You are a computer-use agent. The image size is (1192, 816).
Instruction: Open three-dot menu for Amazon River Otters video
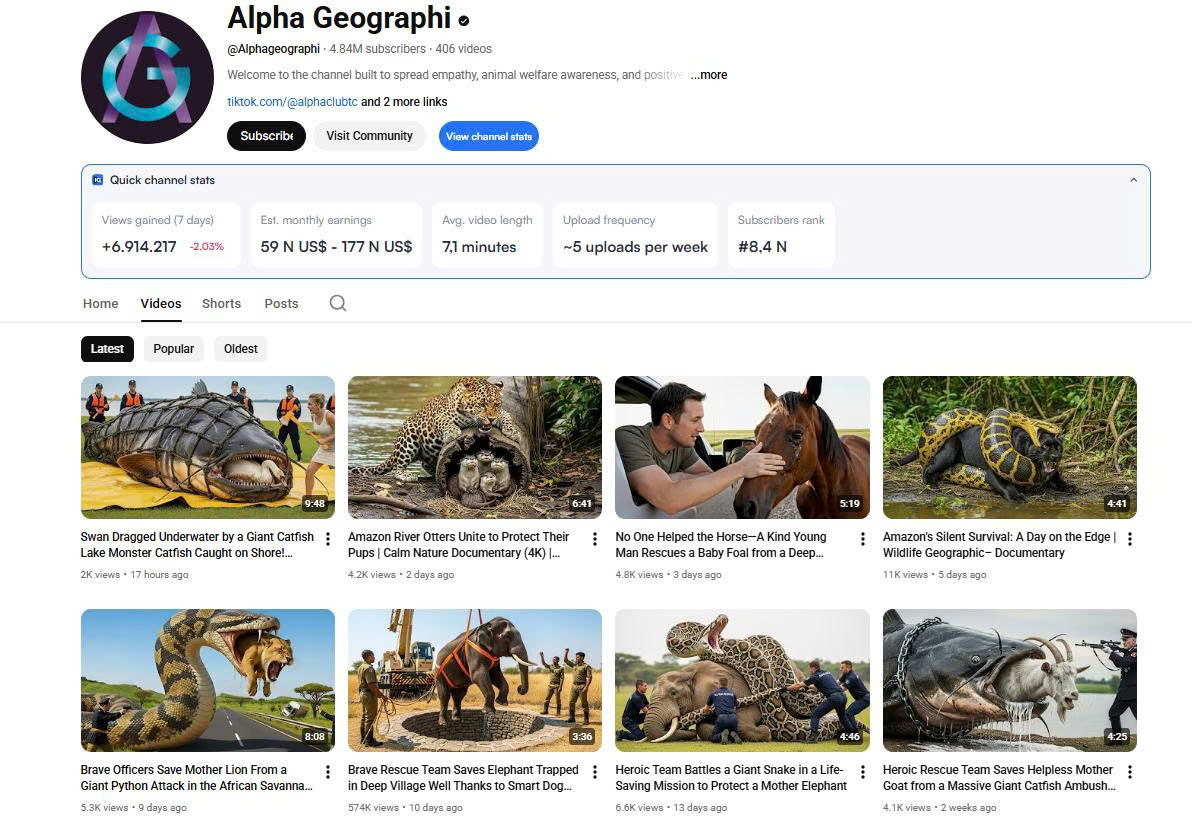595,539
